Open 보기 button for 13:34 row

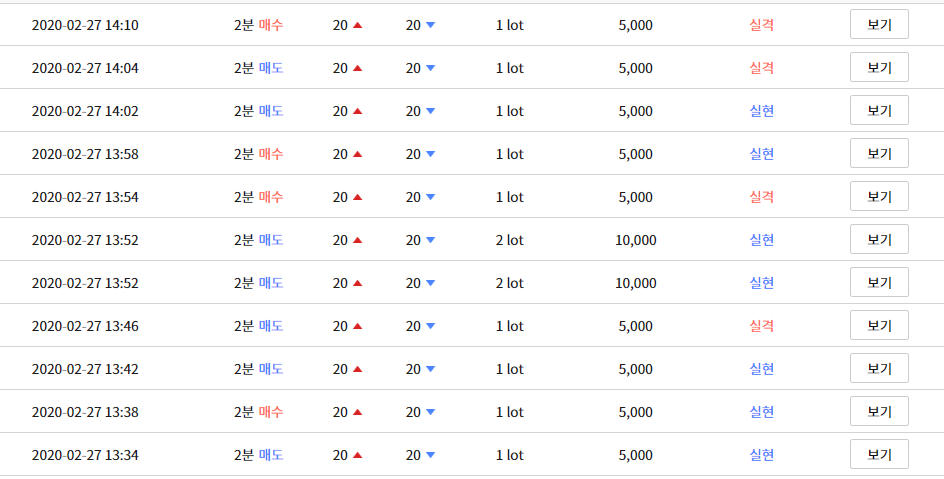(879, 454)
